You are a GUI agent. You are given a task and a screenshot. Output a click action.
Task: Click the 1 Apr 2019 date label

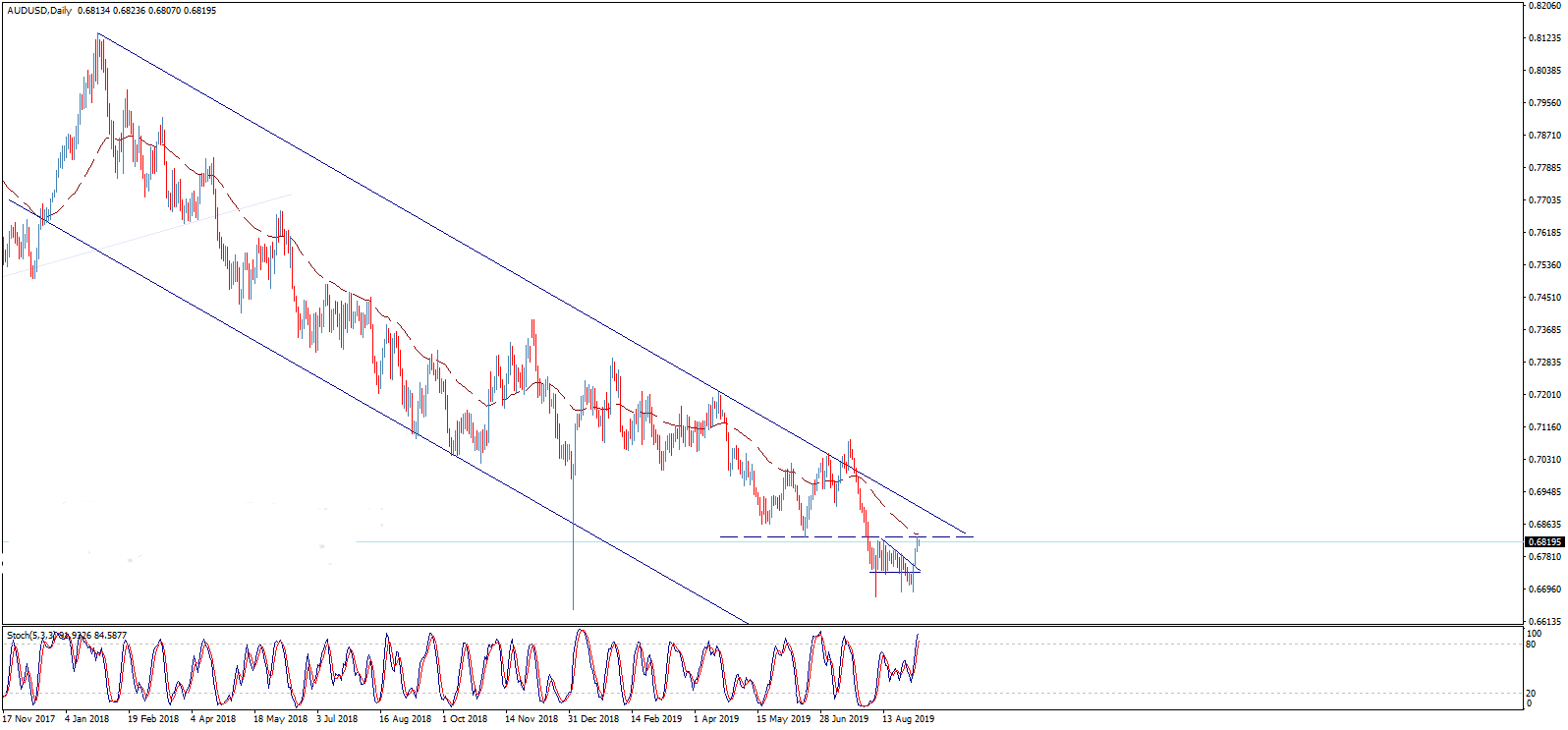[x=716, y=719]
